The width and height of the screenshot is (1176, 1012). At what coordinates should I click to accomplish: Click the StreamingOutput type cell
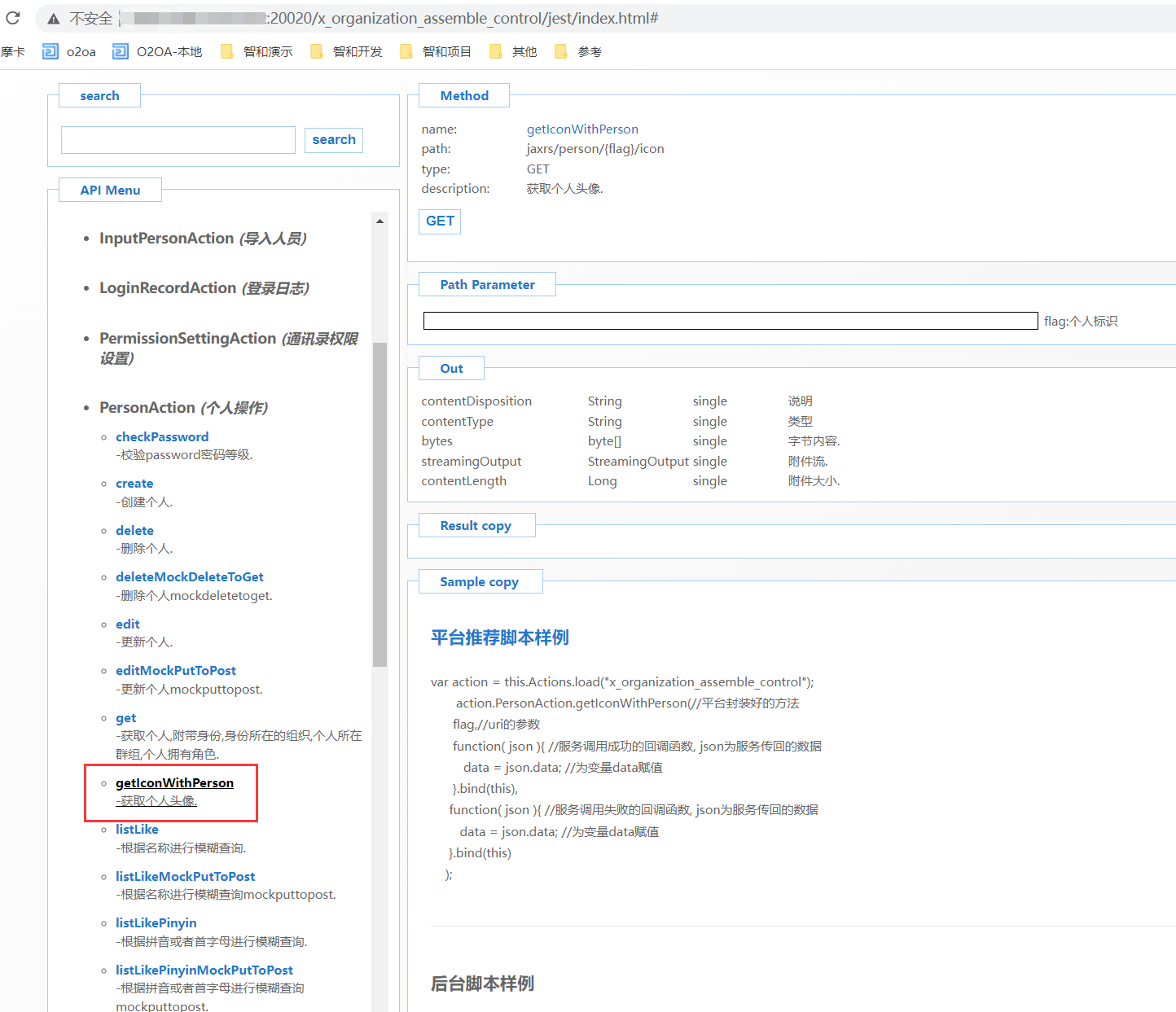(x=638, y=462)
